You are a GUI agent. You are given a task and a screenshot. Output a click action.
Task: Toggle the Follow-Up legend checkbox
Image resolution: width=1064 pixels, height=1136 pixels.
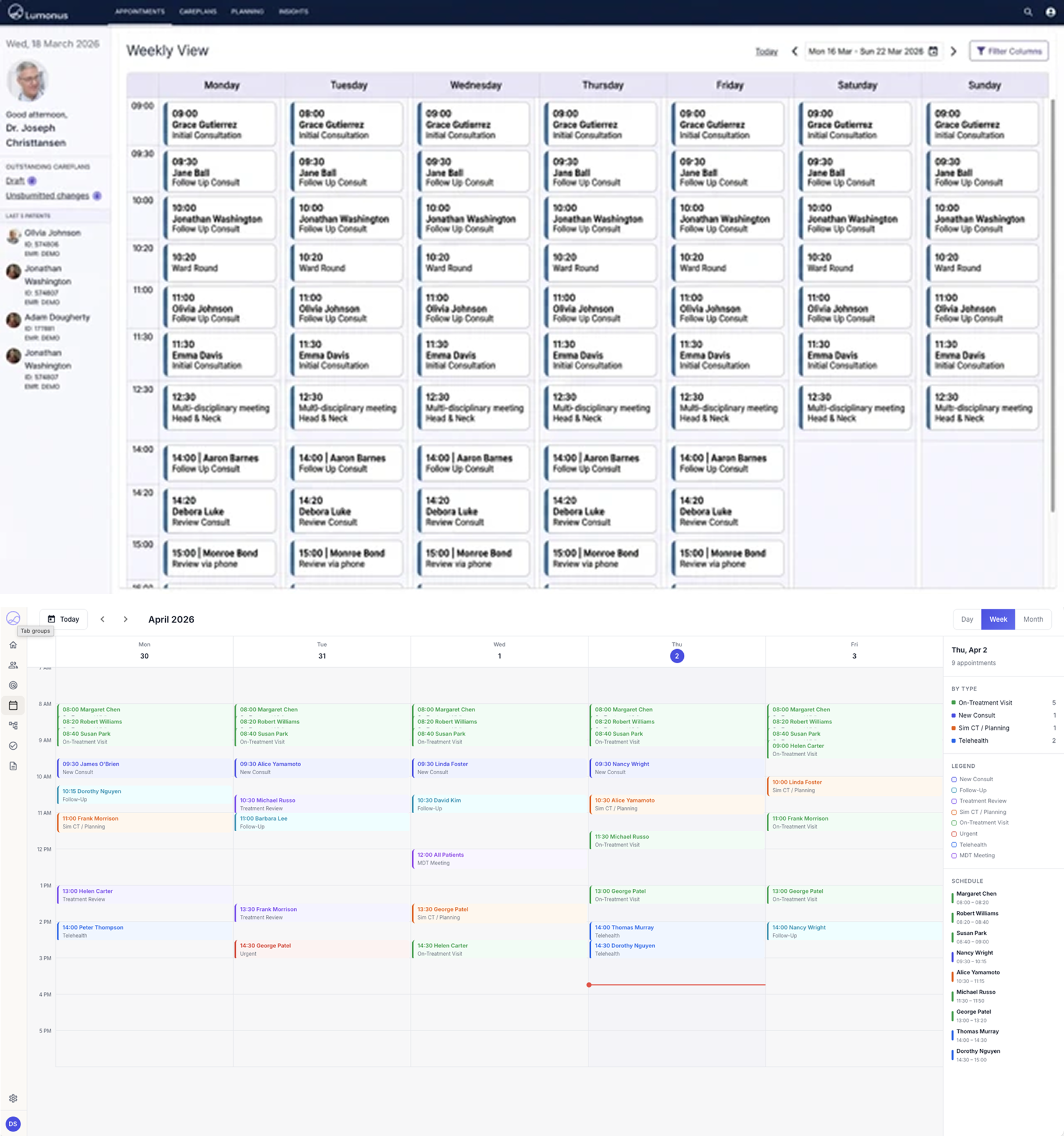(954, 790)
